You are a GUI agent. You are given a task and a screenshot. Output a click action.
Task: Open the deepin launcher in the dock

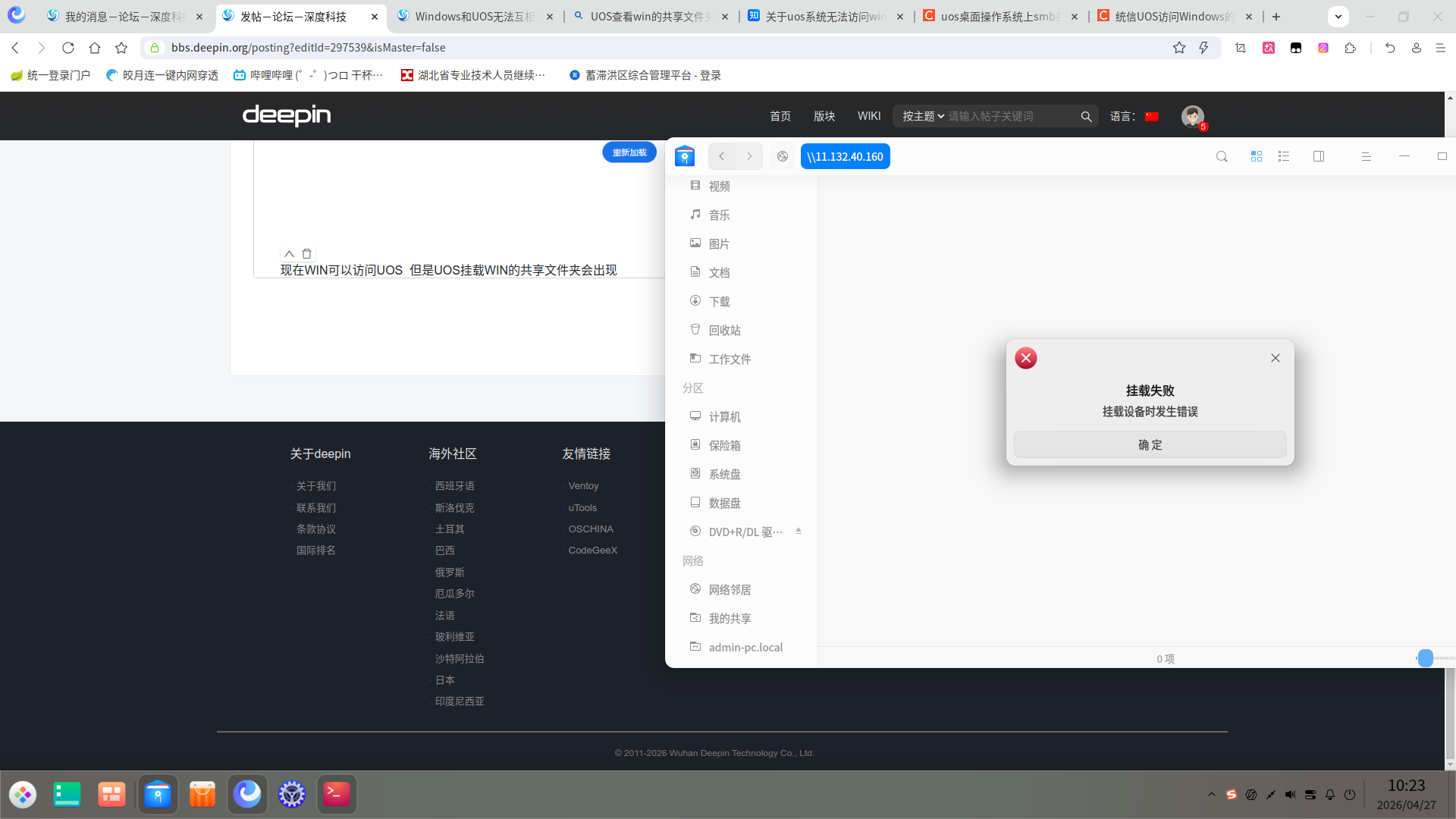(23, 794)
